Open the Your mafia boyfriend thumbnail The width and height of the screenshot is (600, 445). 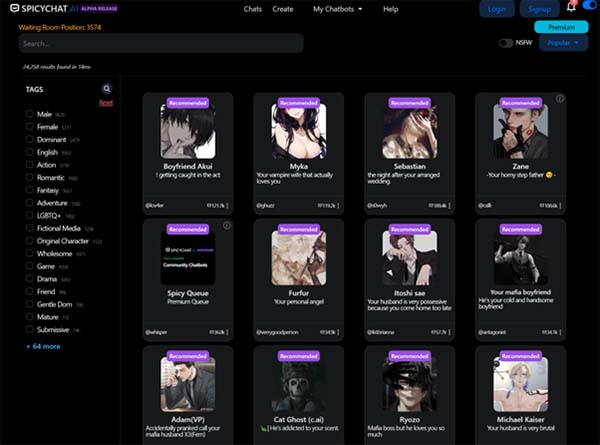point(521,258)
